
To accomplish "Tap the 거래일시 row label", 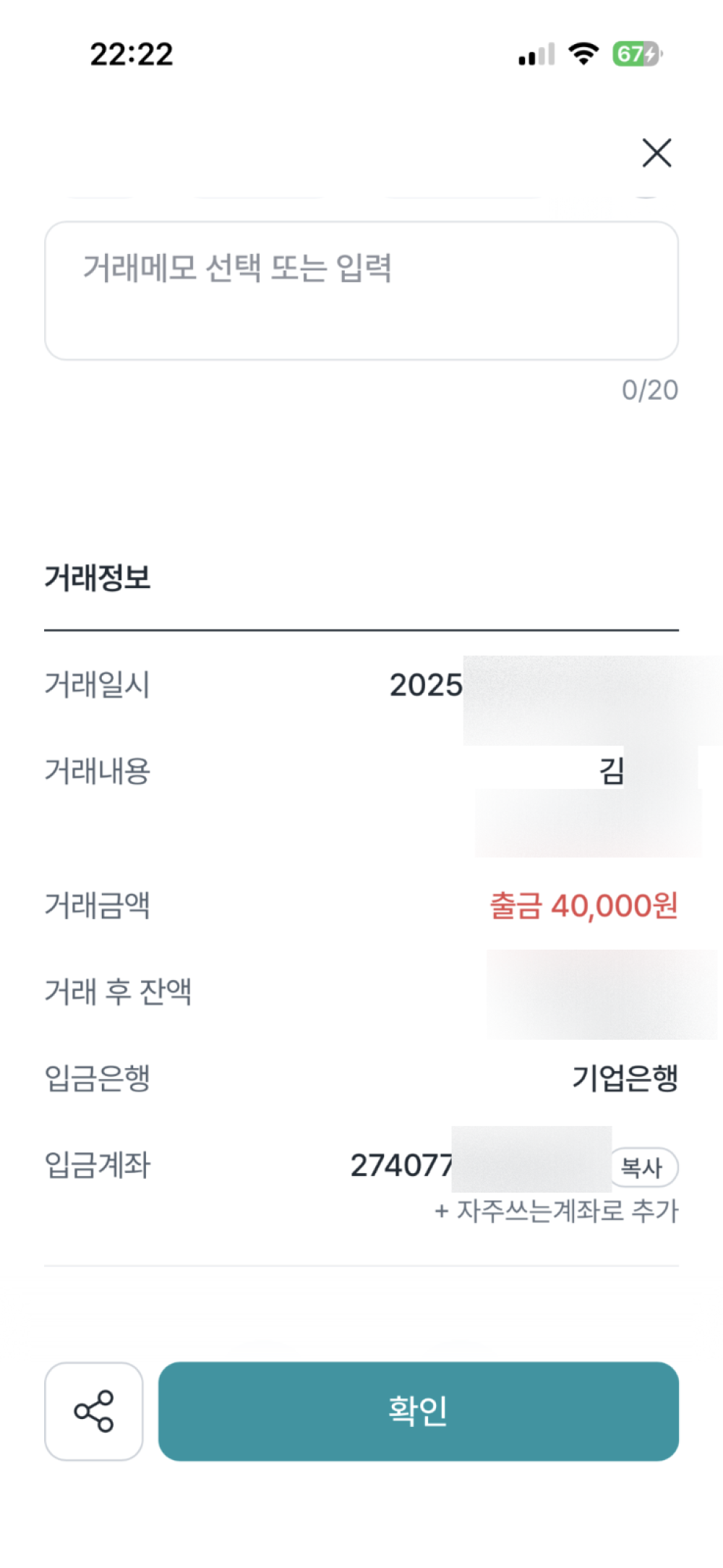I will (x=98, y=684).
